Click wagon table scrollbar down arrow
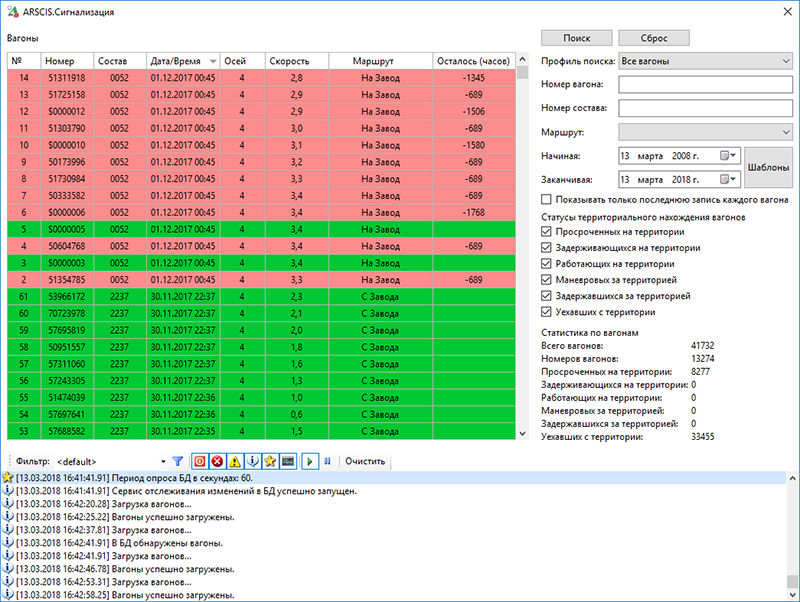The image size is (800, 602). point(522,434)
